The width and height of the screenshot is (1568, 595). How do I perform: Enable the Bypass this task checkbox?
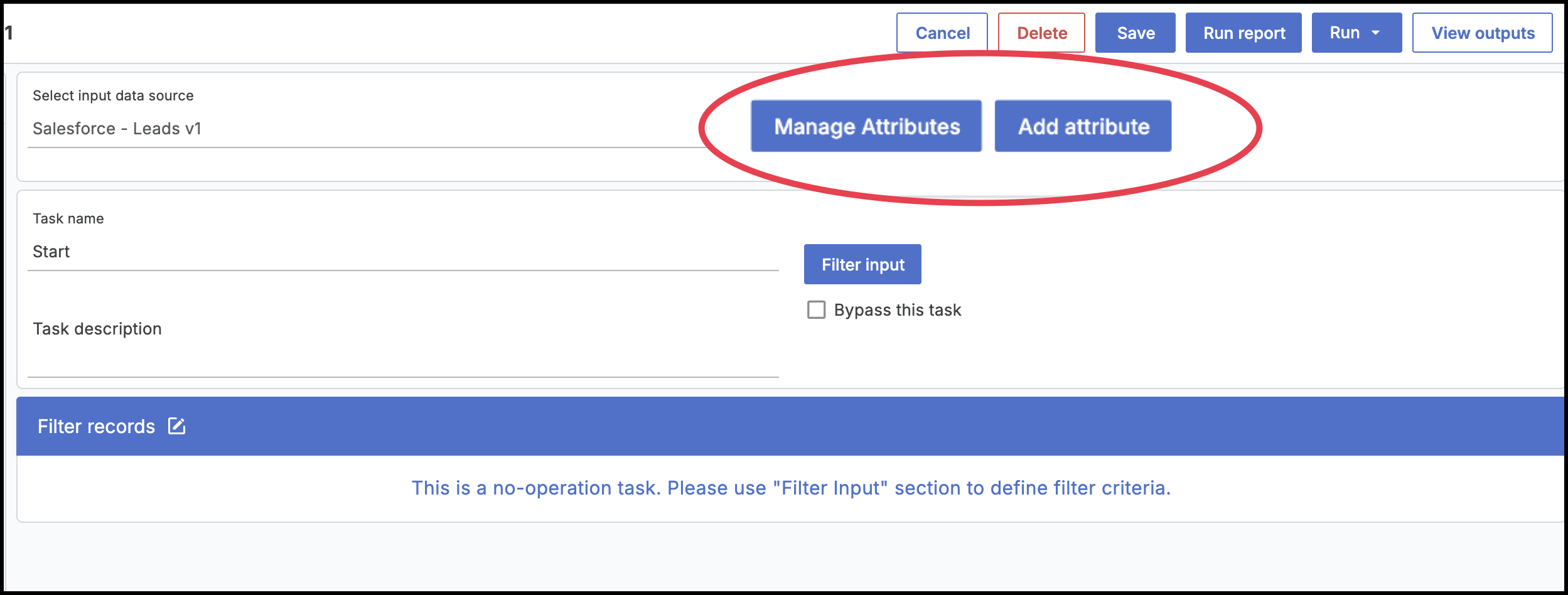tap(816, 310)
